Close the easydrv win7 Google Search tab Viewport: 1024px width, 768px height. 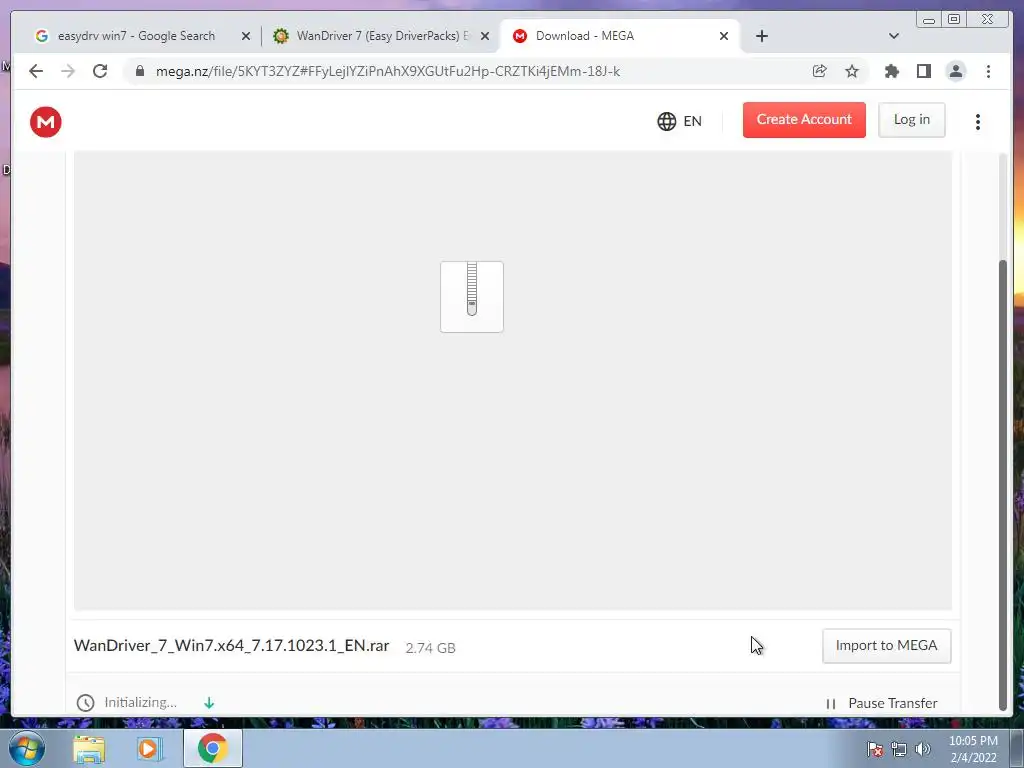pyautogui.click(x=246, y=36)
